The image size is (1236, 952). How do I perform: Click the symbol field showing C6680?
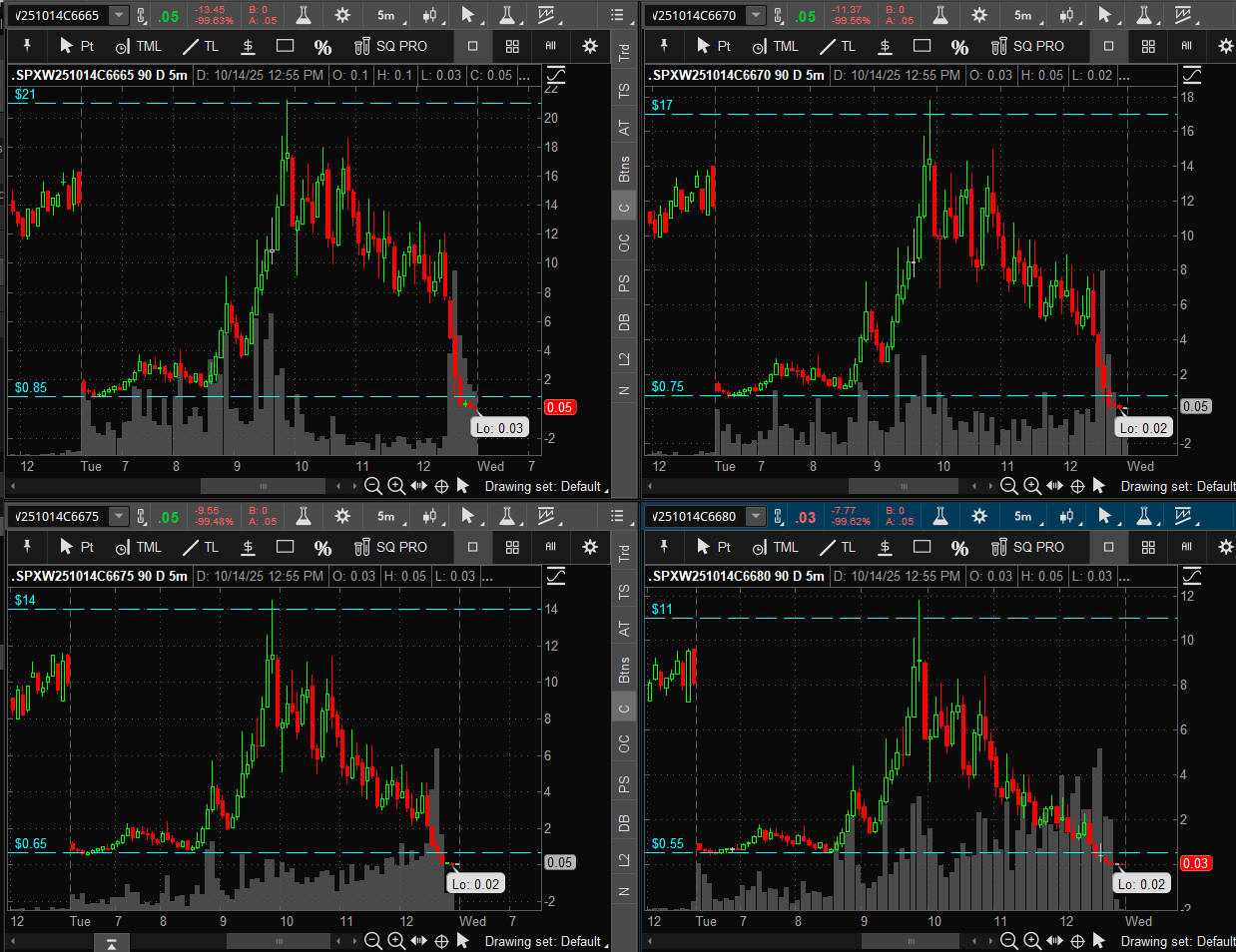695,516
